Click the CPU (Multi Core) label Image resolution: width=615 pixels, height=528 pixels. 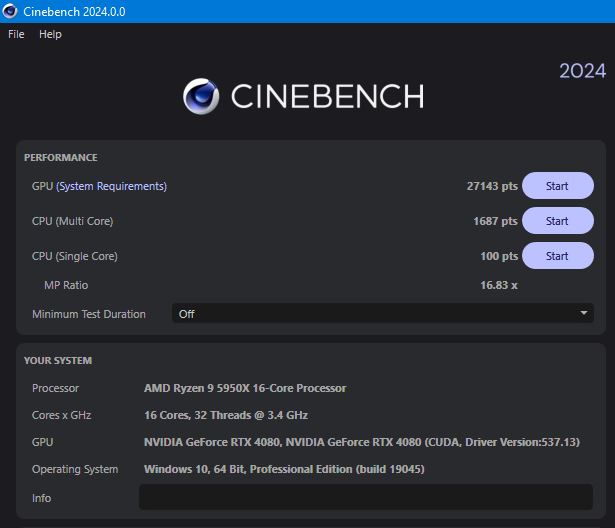pos(73,221)
